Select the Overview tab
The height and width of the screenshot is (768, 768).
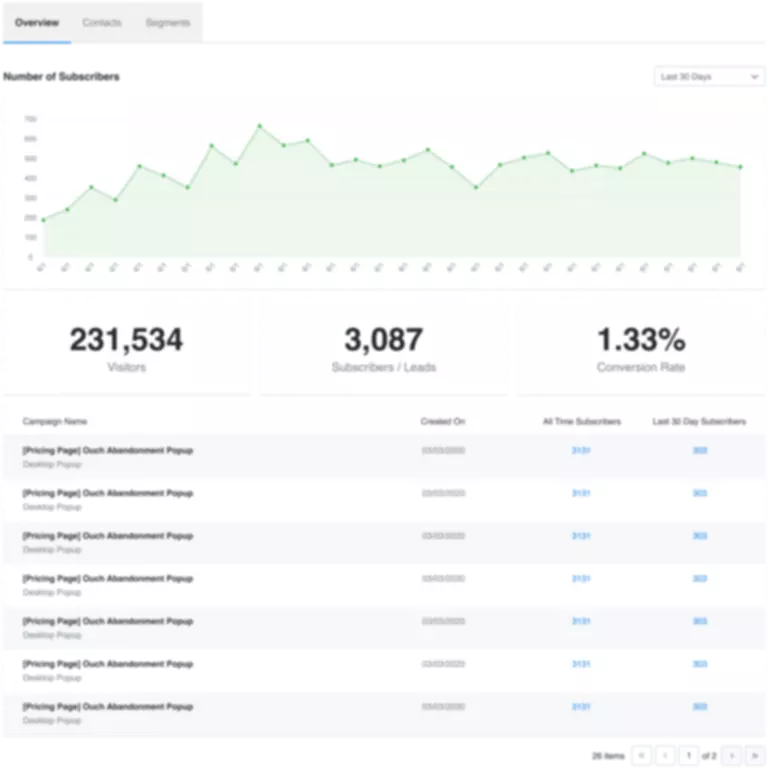(37, 22)
